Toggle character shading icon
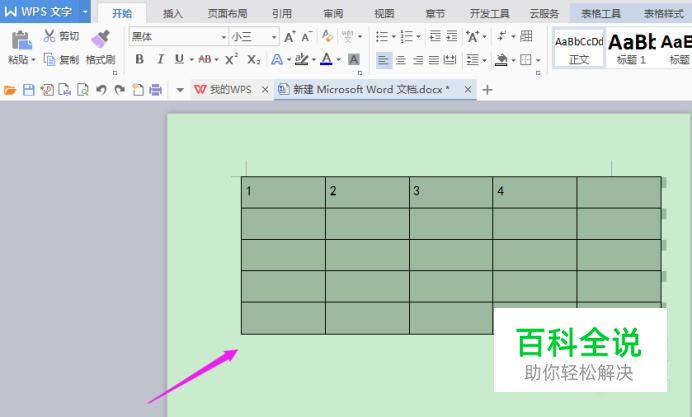692x417 pixels. 354,59
